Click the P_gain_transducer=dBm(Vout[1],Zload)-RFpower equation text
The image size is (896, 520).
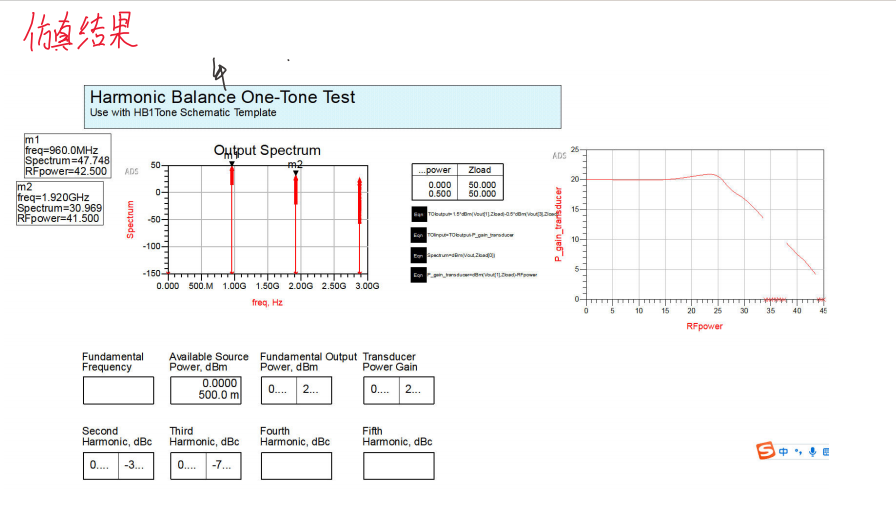(482, 275)
